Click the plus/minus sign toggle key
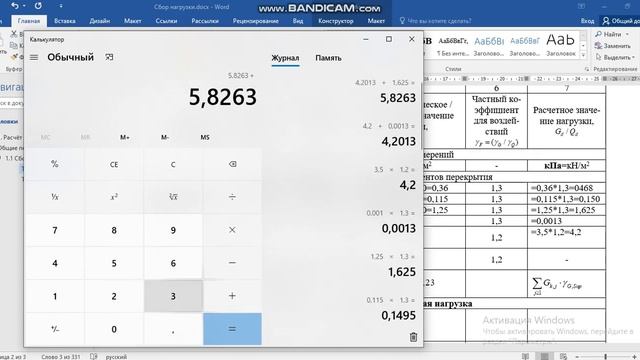Viewport: 640px width, 360px height. (55, 329)
